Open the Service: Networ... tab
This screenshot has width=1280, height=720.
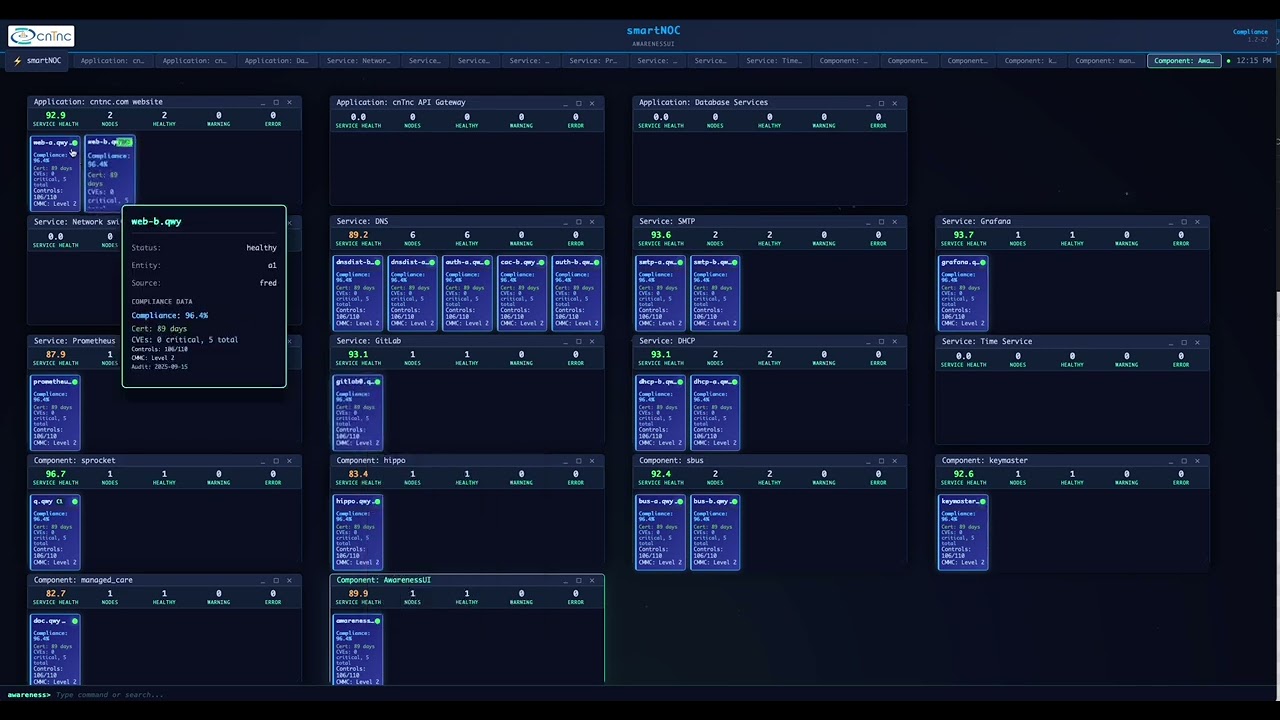pyautogui.click(x=358, y=61)
